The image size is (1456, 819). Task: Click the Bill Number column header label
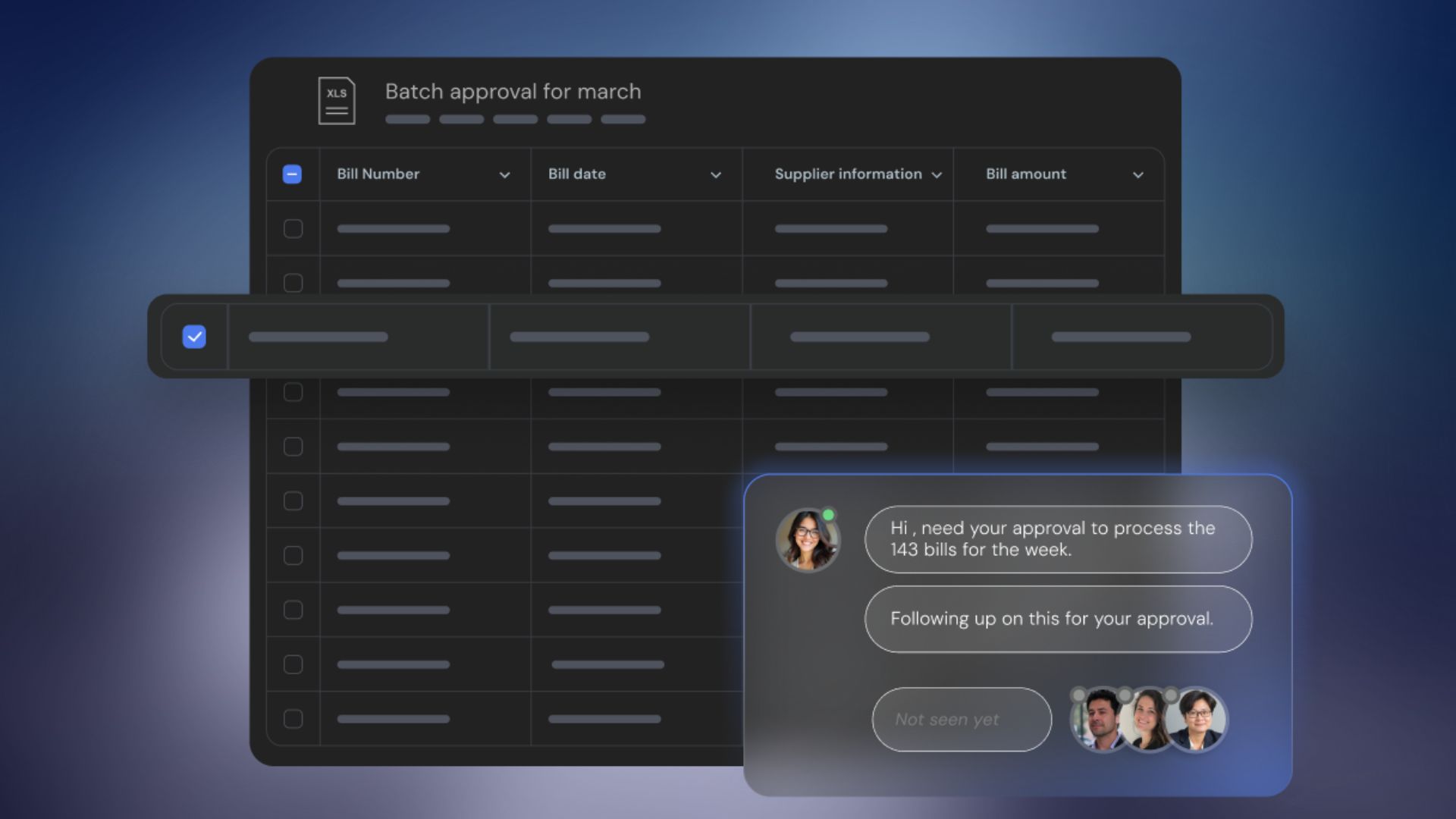[x=378, y=174]
